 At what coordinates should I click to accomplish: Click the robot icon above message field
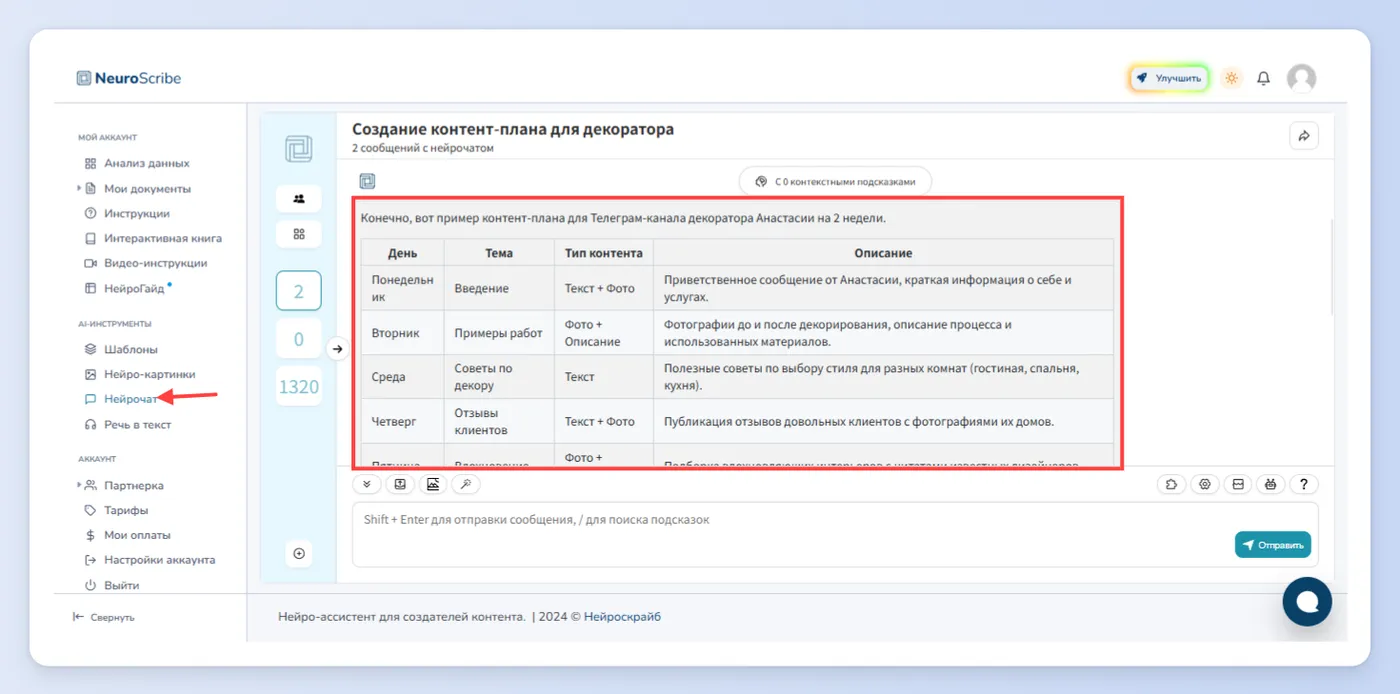coord(1270,484)
